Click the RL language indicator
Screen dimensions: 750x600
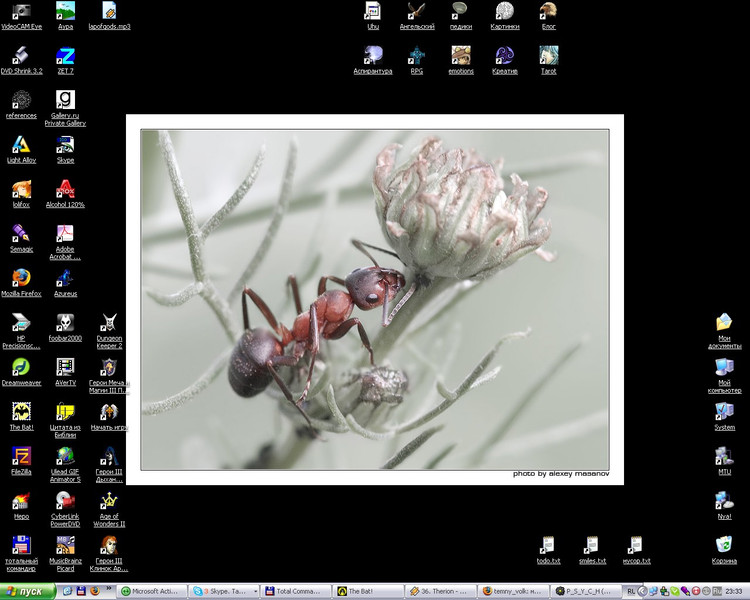coord(631,591)
